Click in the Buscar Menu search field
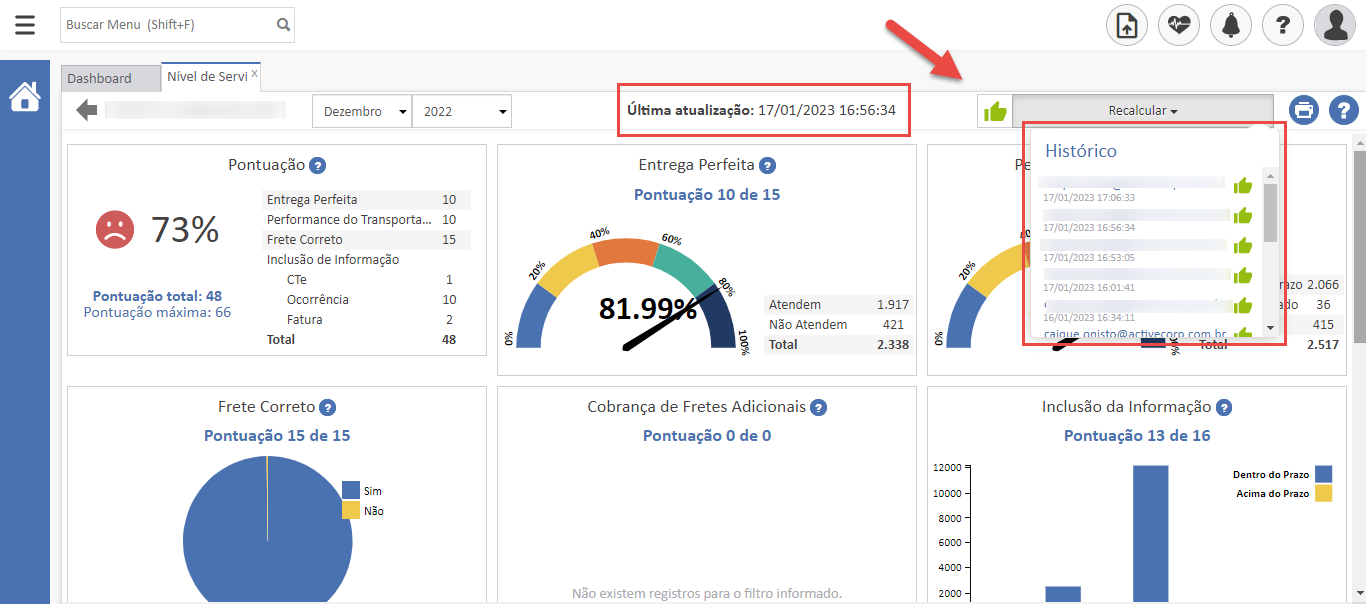1366x604 pixels. pyautogui.click(x=166, y=25)
